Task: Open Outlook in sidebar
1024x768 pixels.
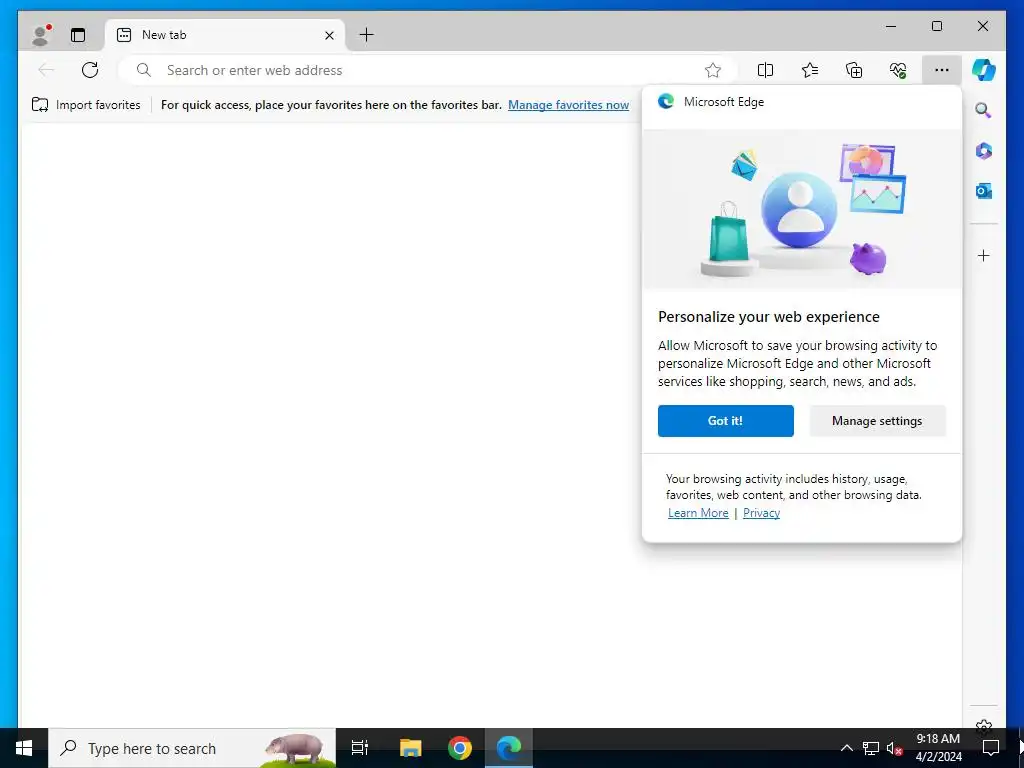Action: point(984,191)
